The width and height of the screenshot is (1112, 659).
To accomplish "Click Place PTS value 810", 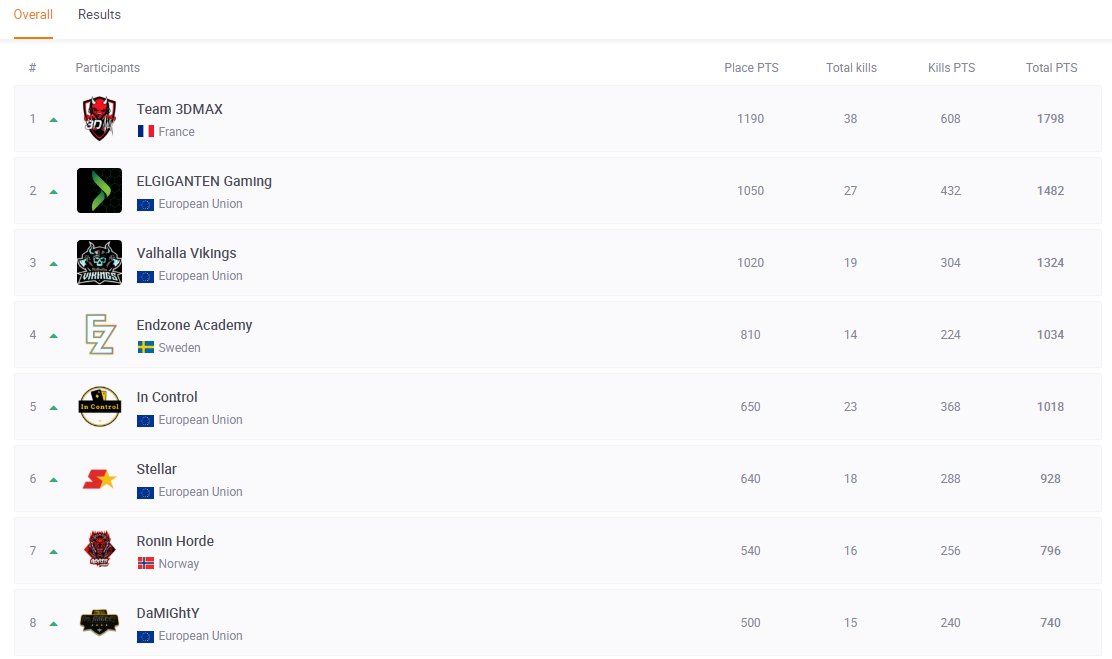I will tap(750, 334).
